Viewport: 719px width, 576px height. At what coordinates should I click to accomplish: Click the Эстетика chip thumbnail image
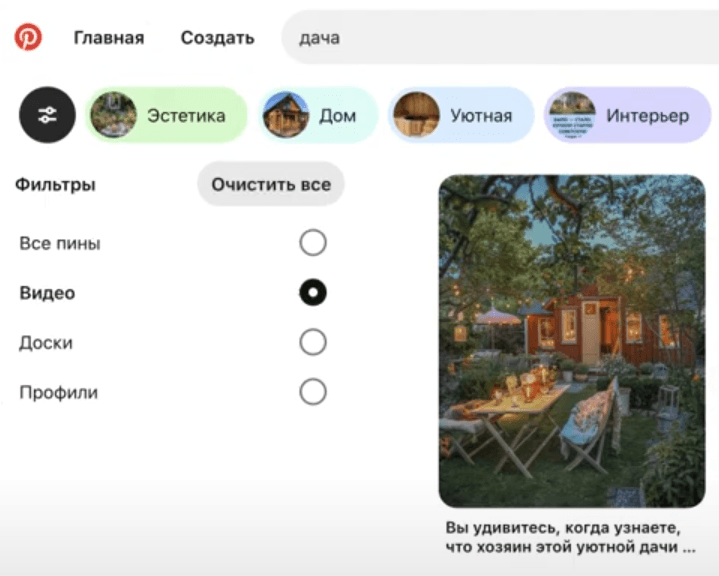(113, 115)
